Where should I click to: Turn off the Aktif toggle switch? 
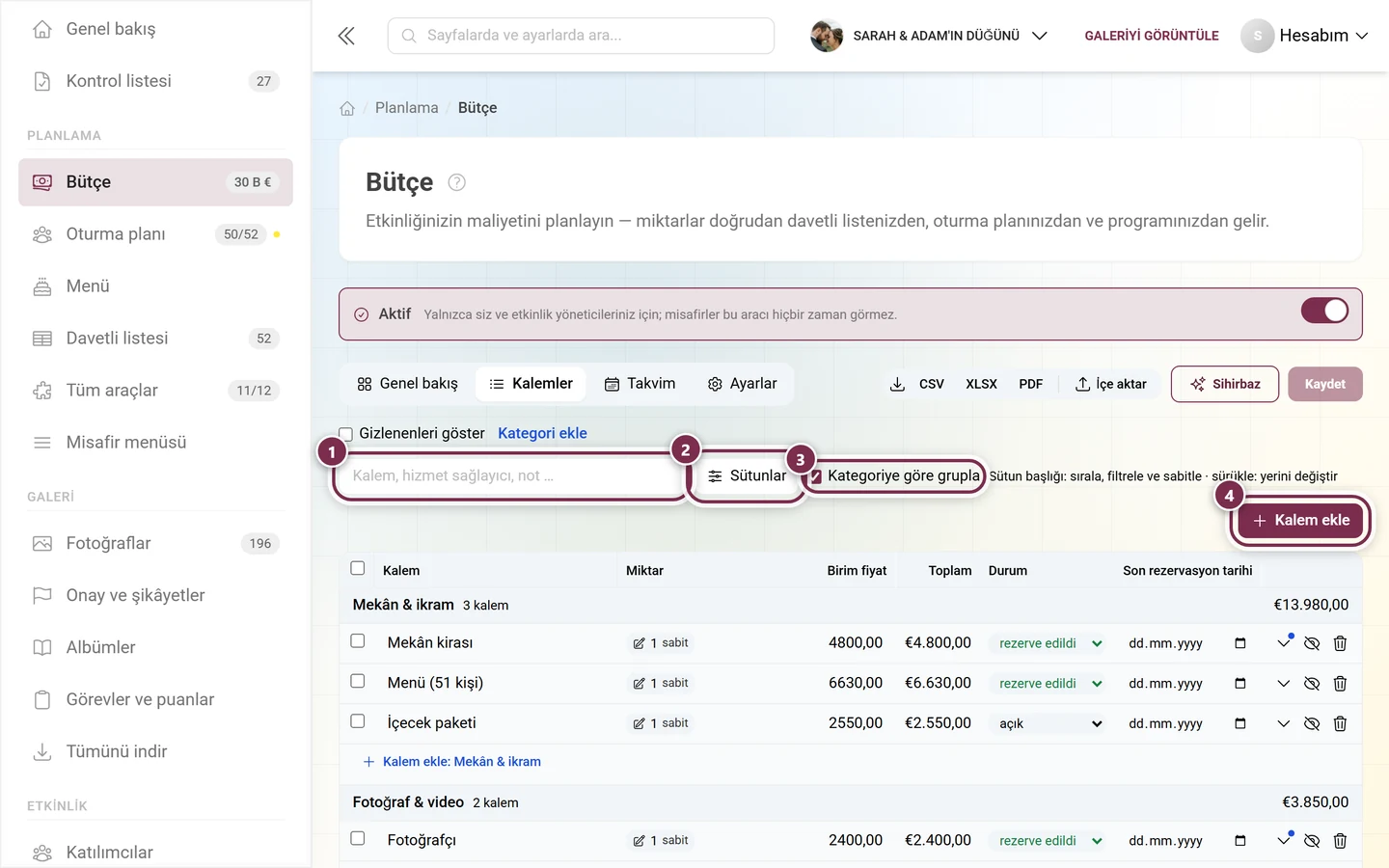pos(1324,311)
